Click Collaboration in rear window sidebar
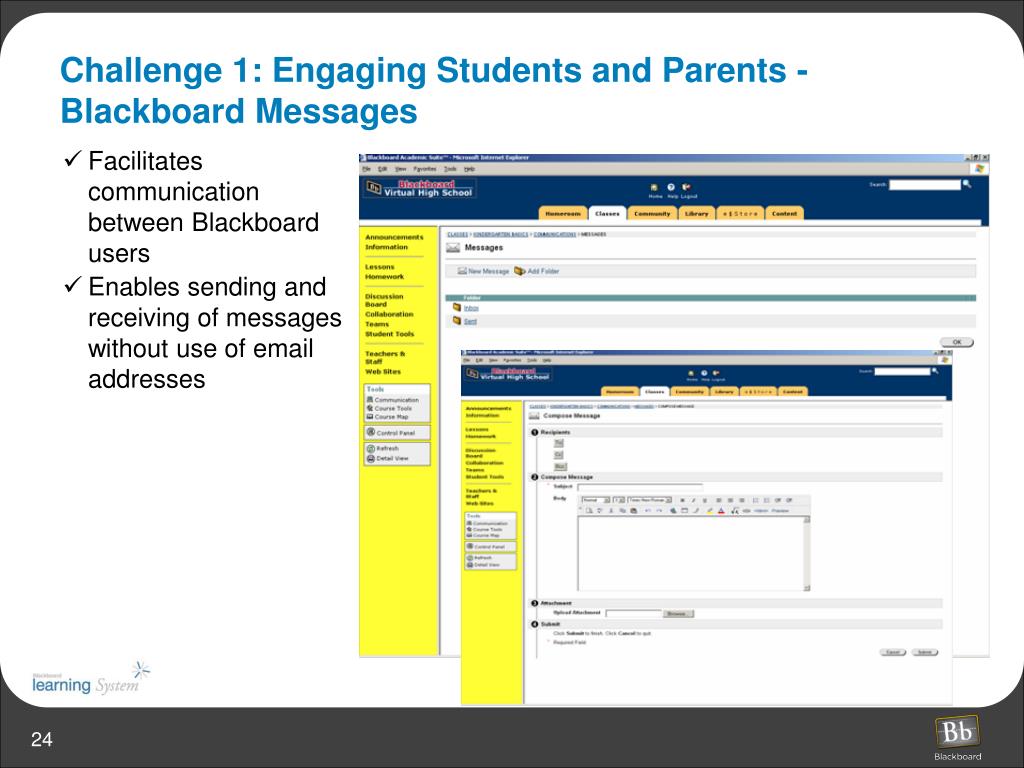1024x768 pixels. pyautogui.click(x=389, y=314)
